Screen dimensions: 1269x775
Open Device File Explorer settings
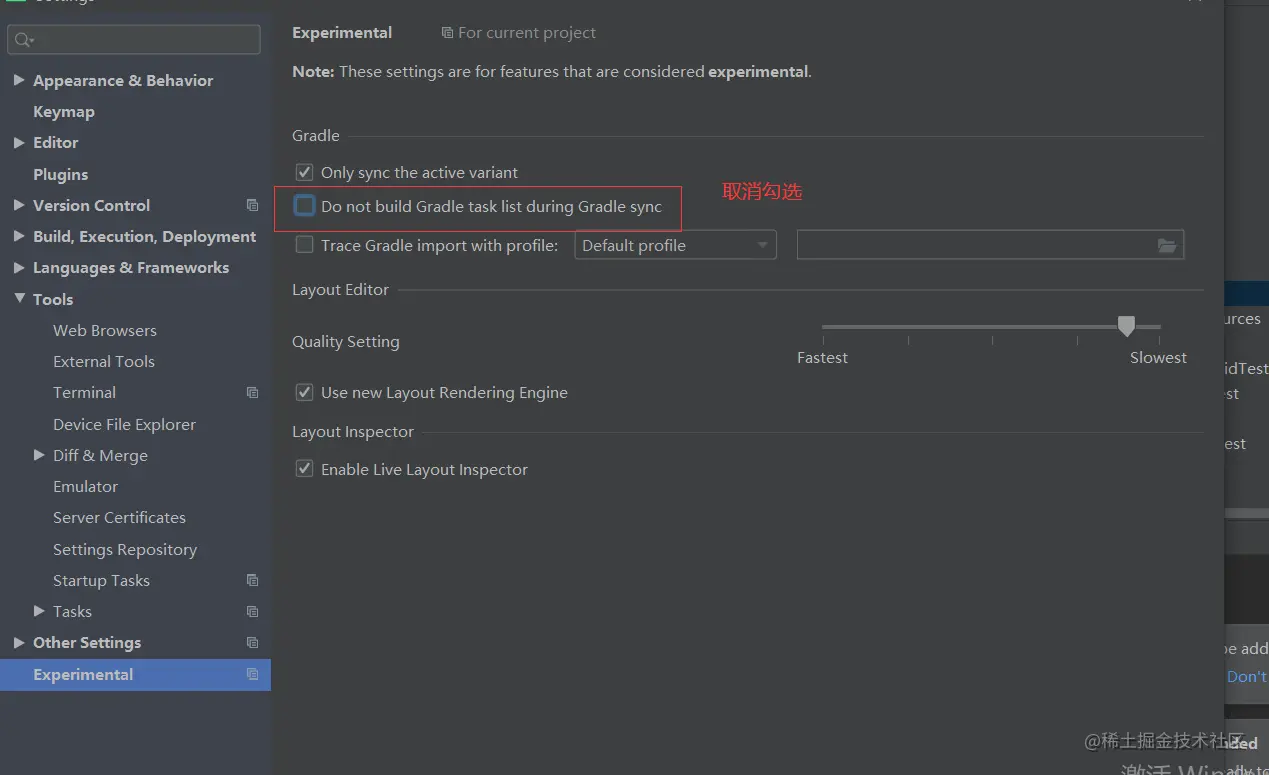tap(124, 424)
